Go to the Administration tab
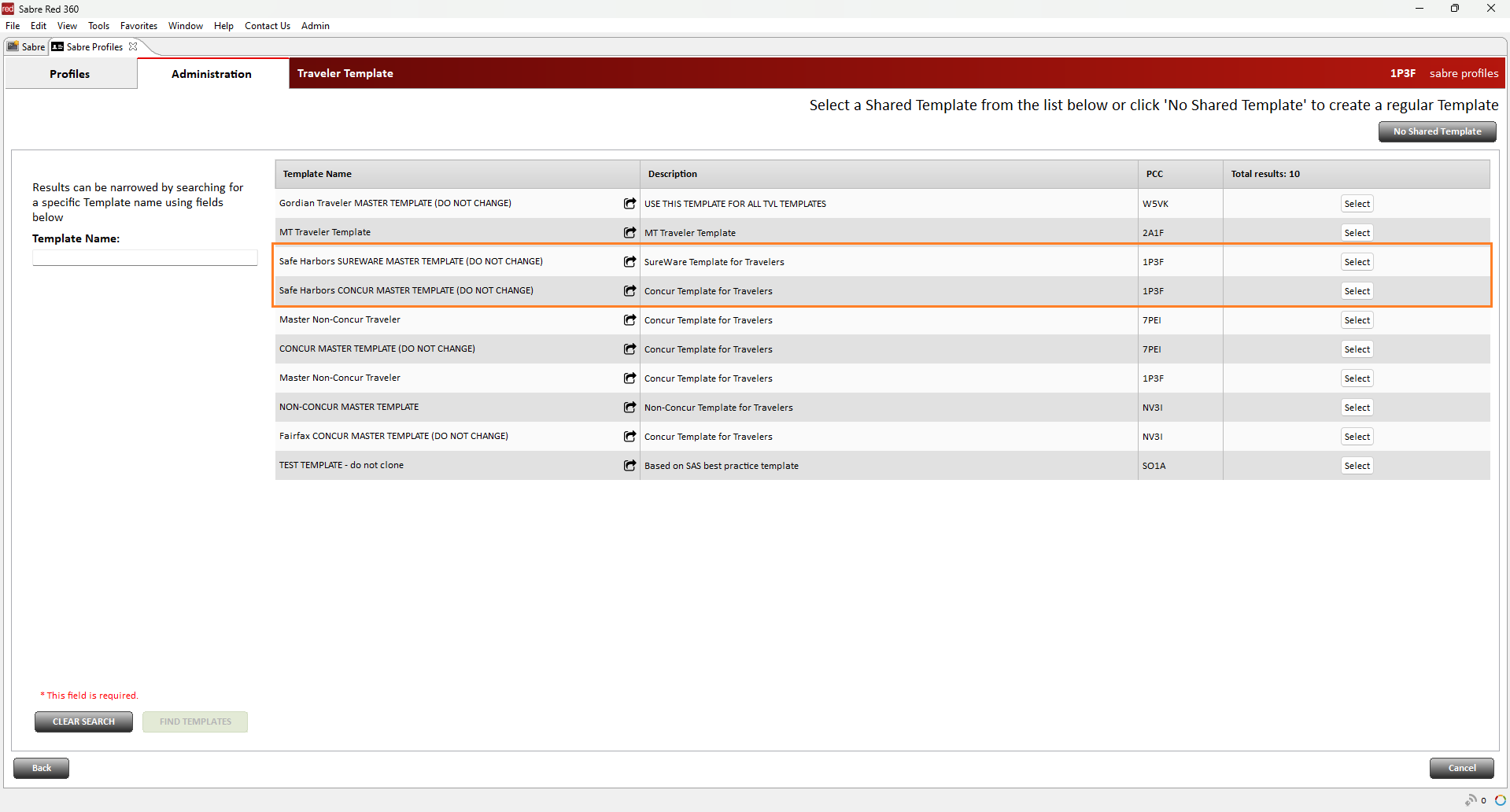This screenshot has height=812, width=1510. [212, 74]
